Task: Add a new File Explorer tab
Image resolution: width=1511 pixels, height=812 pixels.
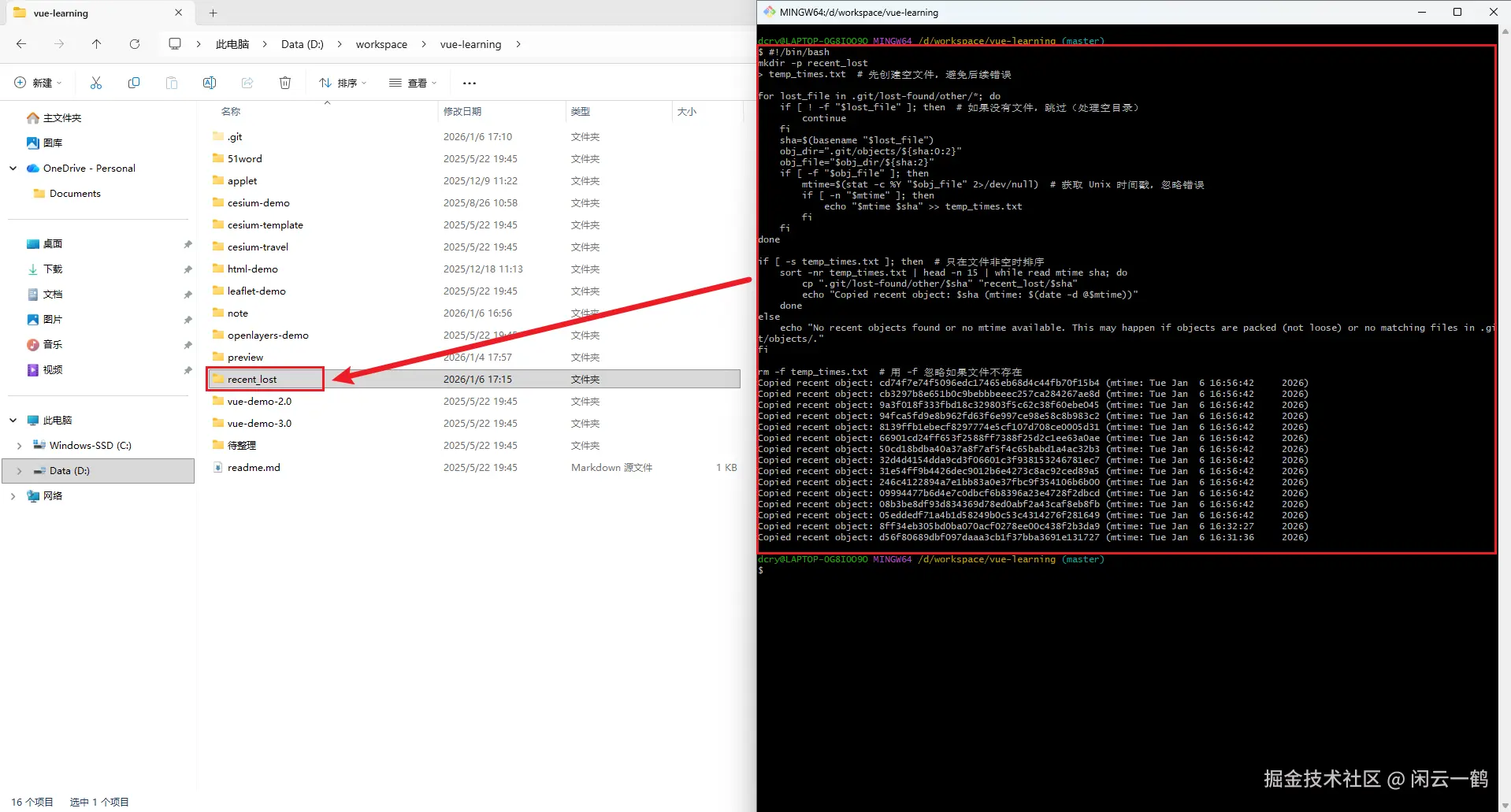Action: click(213, 13)
